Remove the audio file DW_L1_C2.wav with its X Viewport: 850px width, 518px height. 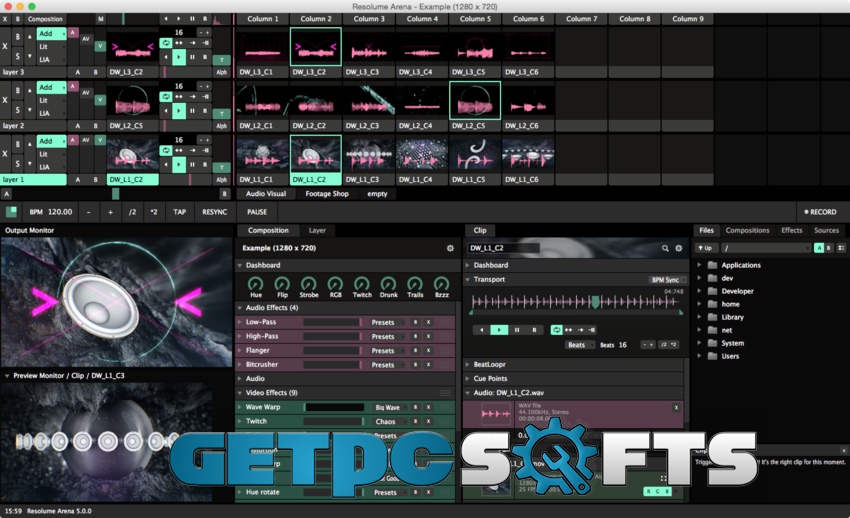click(676, 407)
